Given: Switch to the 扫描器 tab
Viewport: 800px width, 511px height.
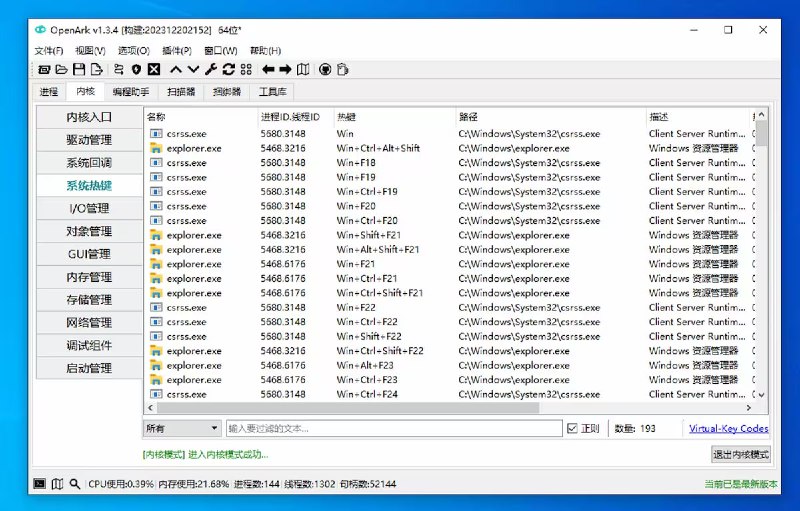Looking at the screenshot, I should click(181, 92).
